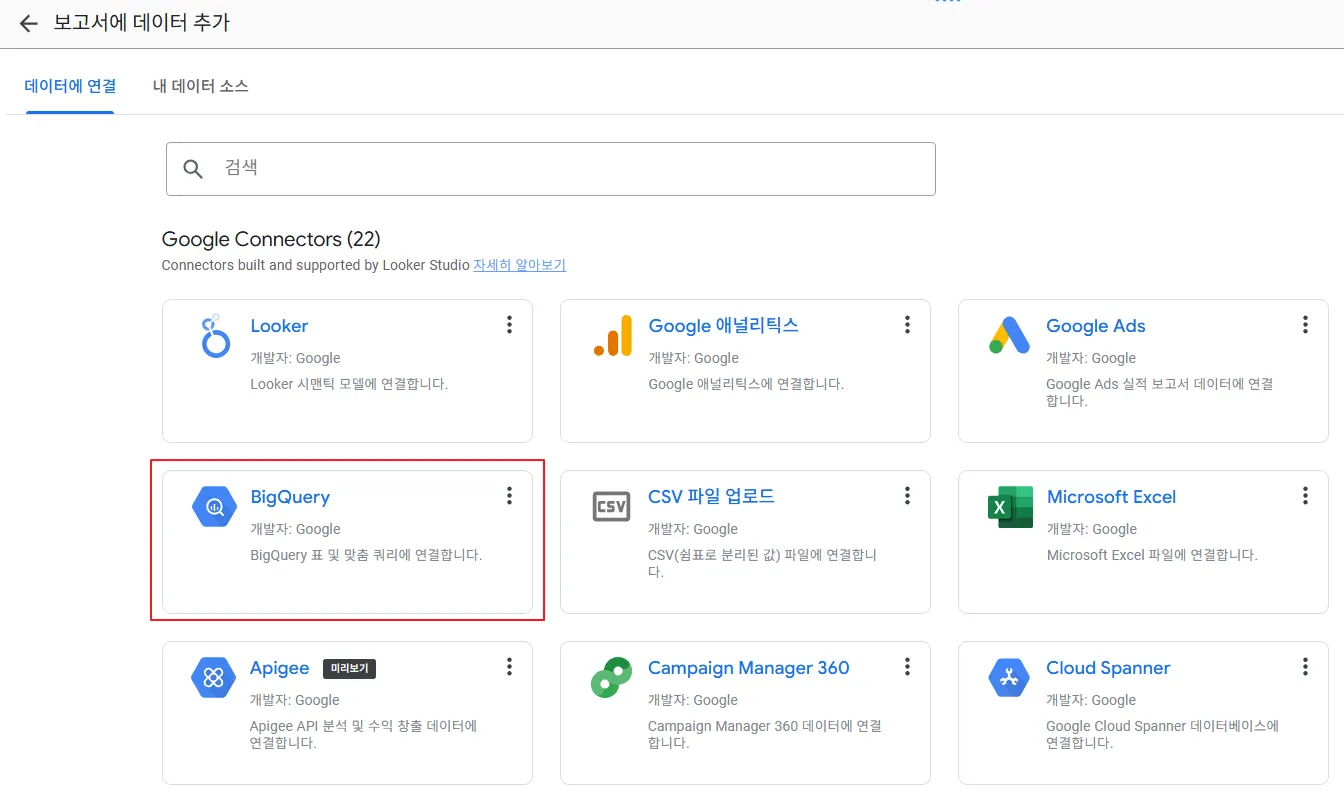Open more options for Apigee card
This screenshot has width=1344, height=800.
click(509, 666)
